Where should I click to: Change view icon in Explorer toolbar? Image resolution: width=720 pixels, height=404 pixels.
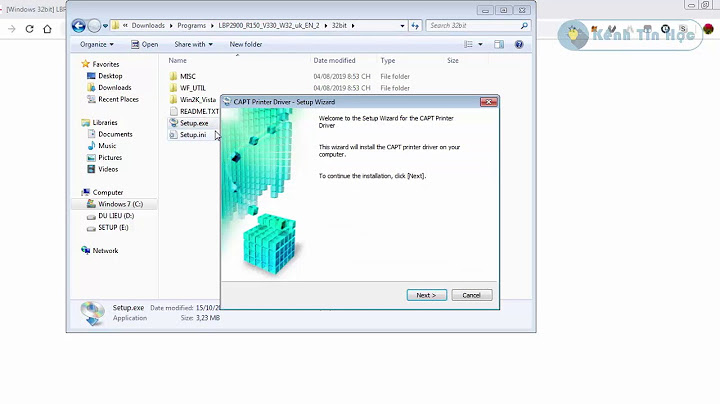tap(468, 45)
